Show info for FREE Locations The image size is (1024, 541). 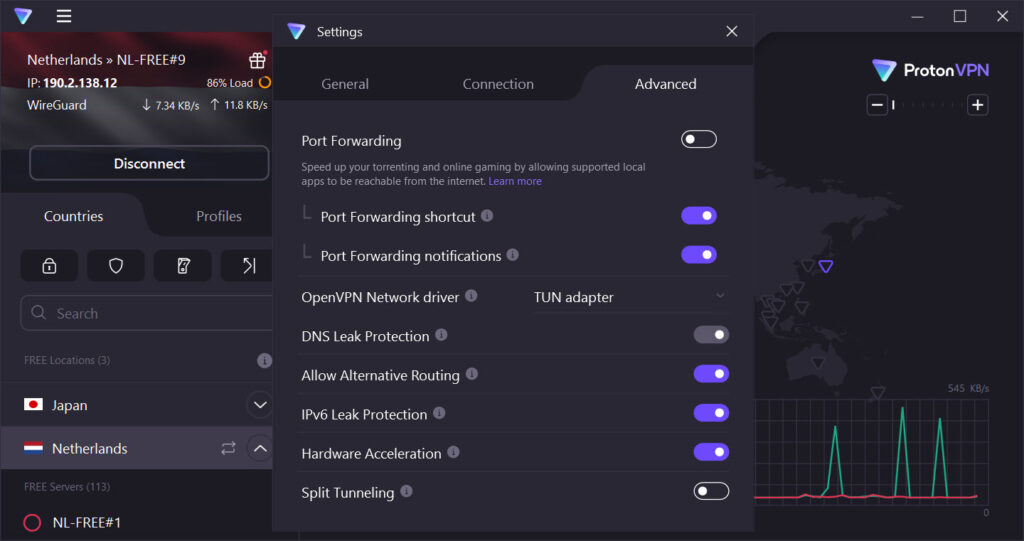(264, 361)
